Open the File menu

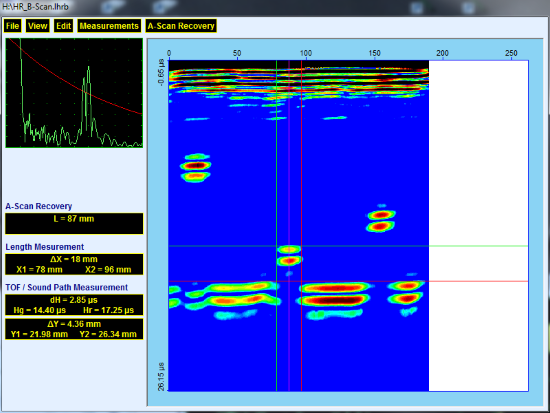point(12,26)
